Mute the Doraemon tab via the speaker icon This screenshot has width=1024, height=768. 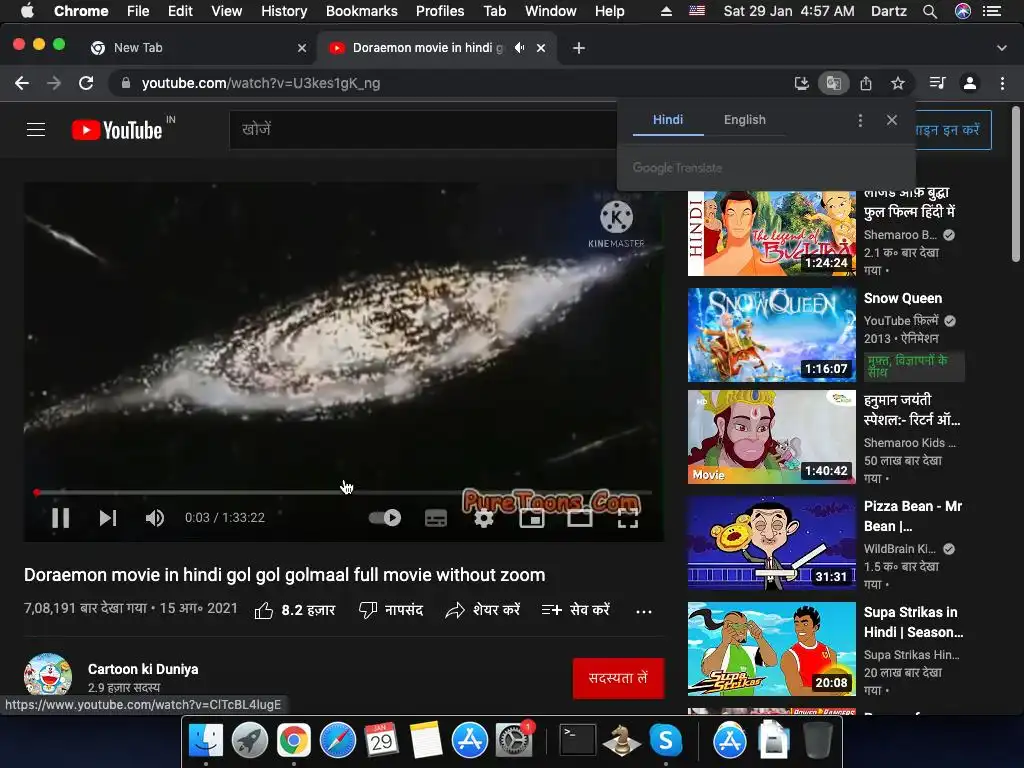coord(519,48)
